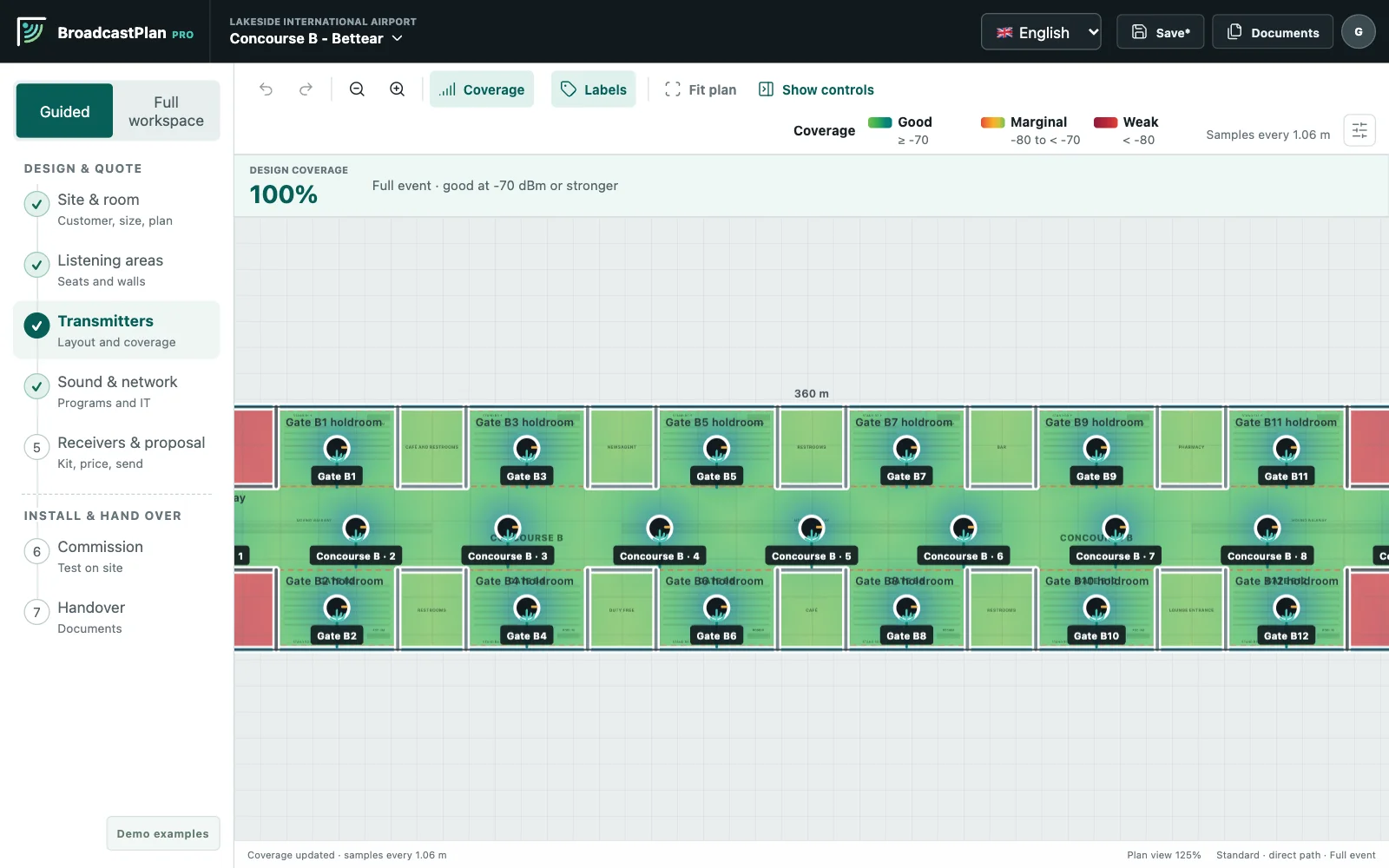Toggle the Coverage overlay
This screenshot has width=1389, height=868.
pos(482,89)
